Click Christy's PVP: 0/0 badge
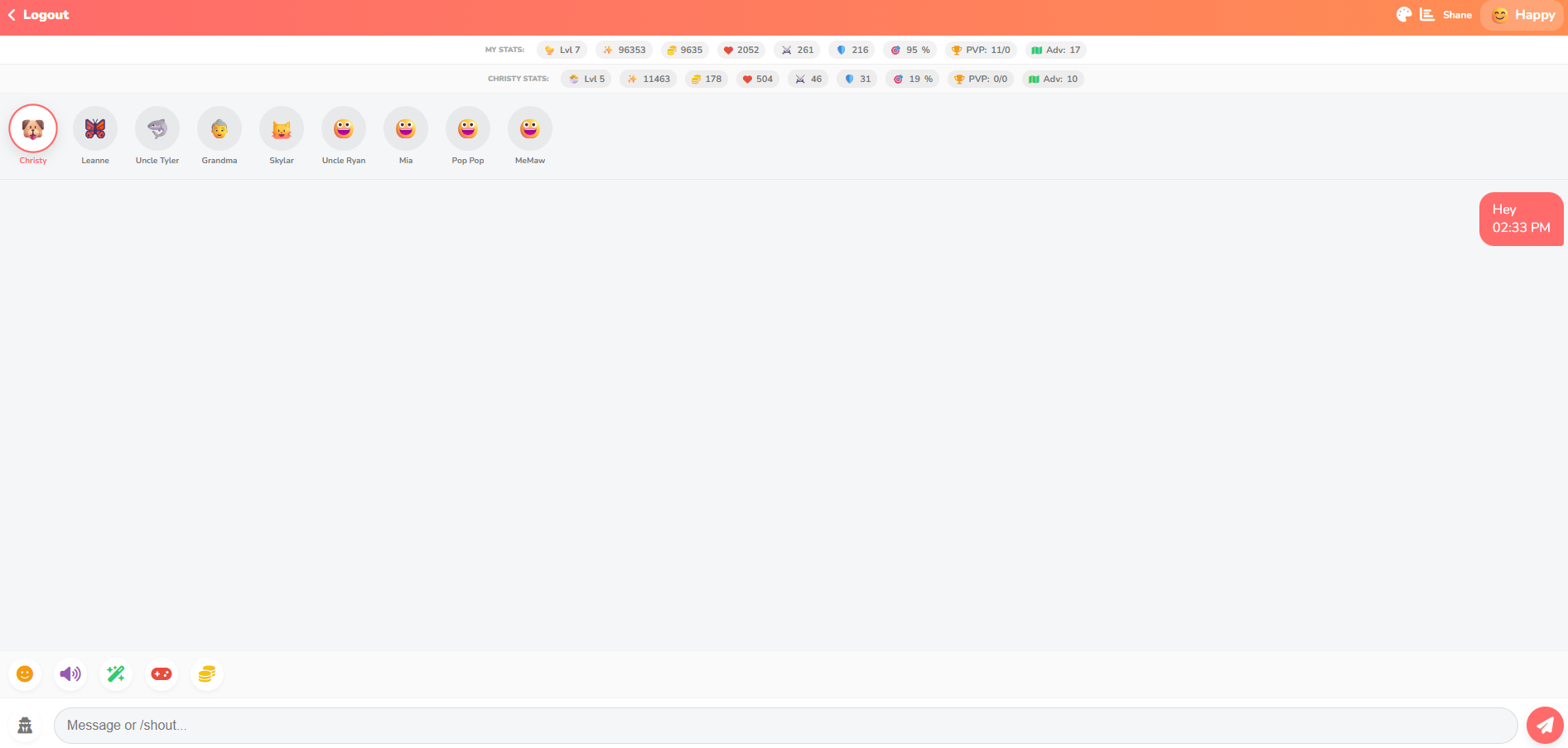This screenshot has height=748, width=1568. [x=981, y=79]
